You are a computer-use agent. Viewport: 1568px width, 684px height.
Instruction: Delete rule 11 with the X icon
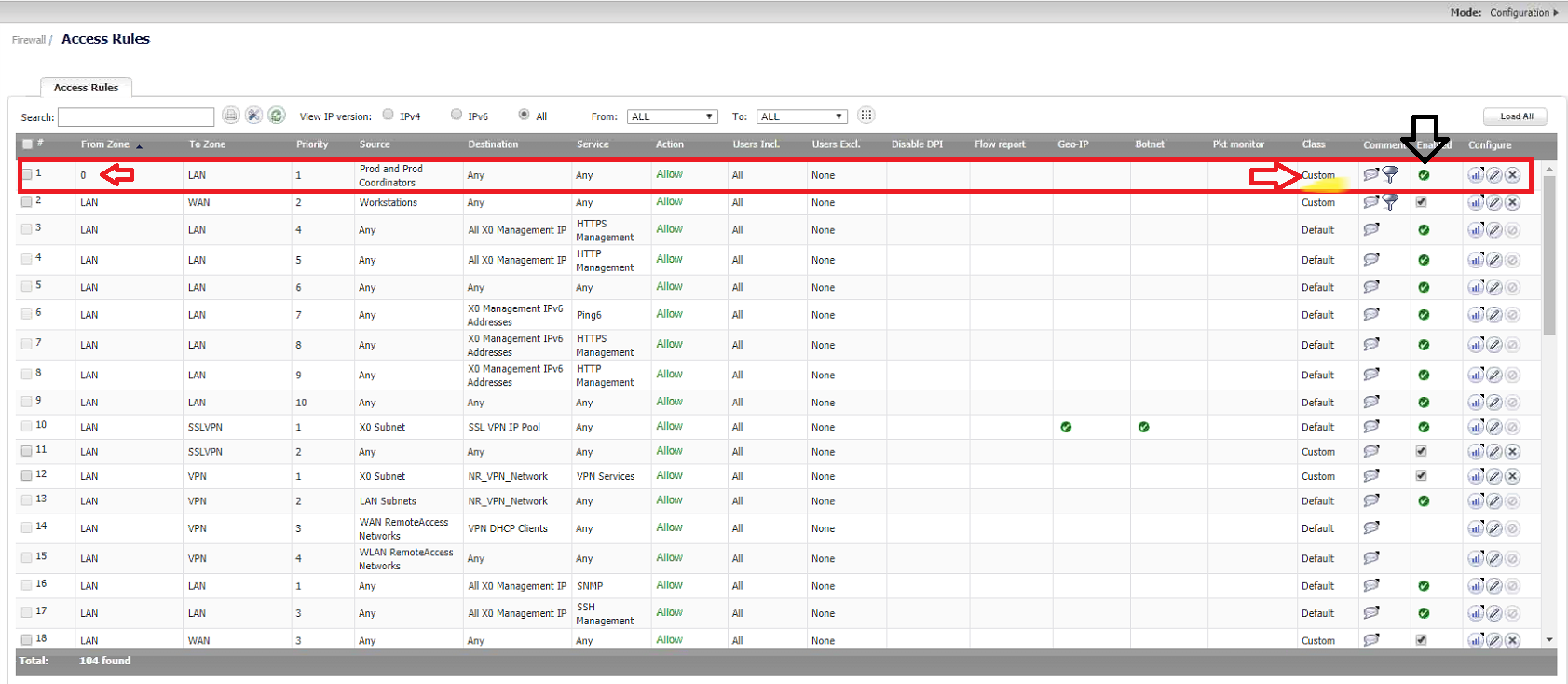pyautogui.click(x=1513, y=452)
